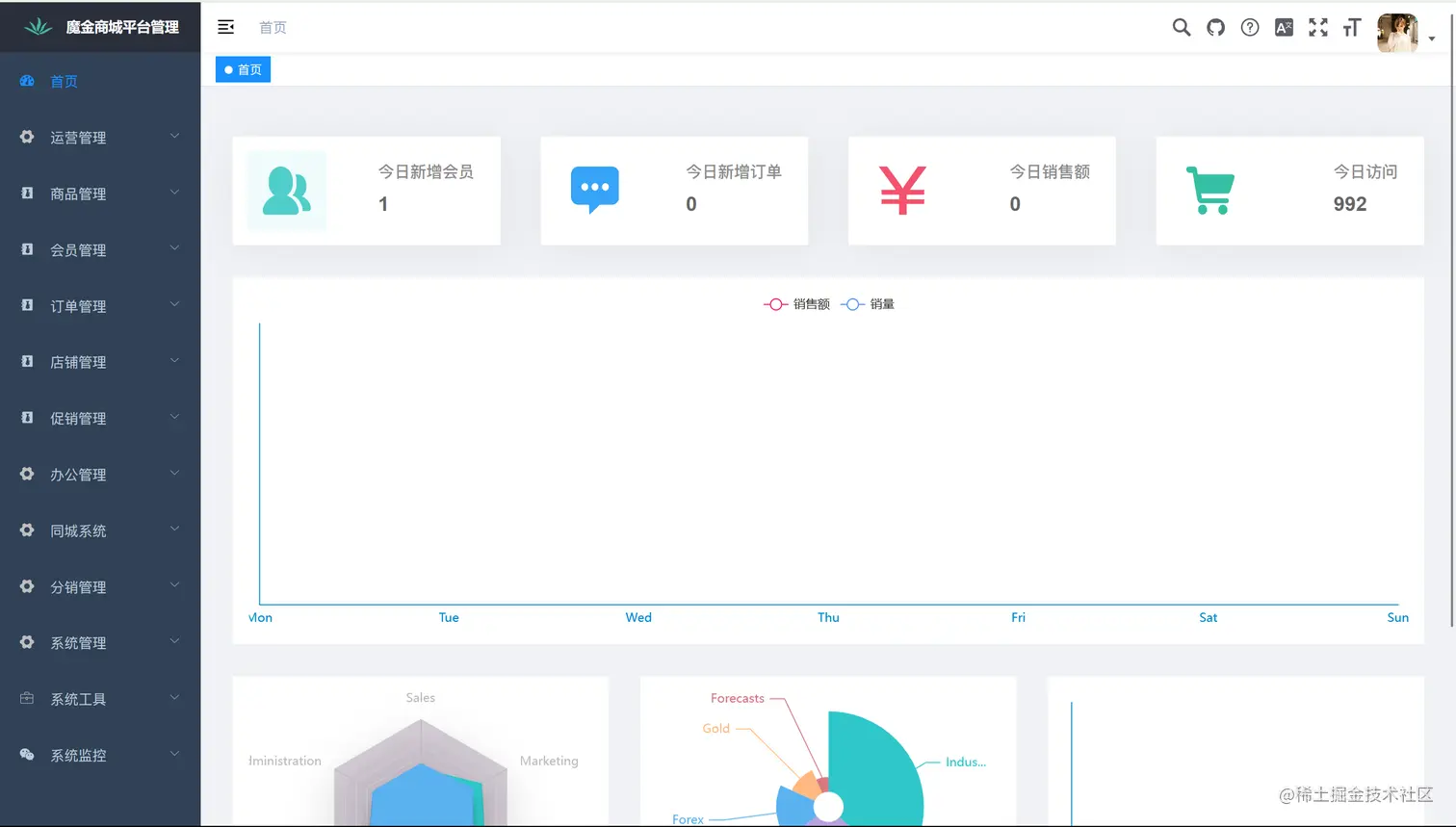The height and width of the screenshot is (827, 1456).
Task: Click the Forecasts pie chart label
Action: [x=738, y=698]
